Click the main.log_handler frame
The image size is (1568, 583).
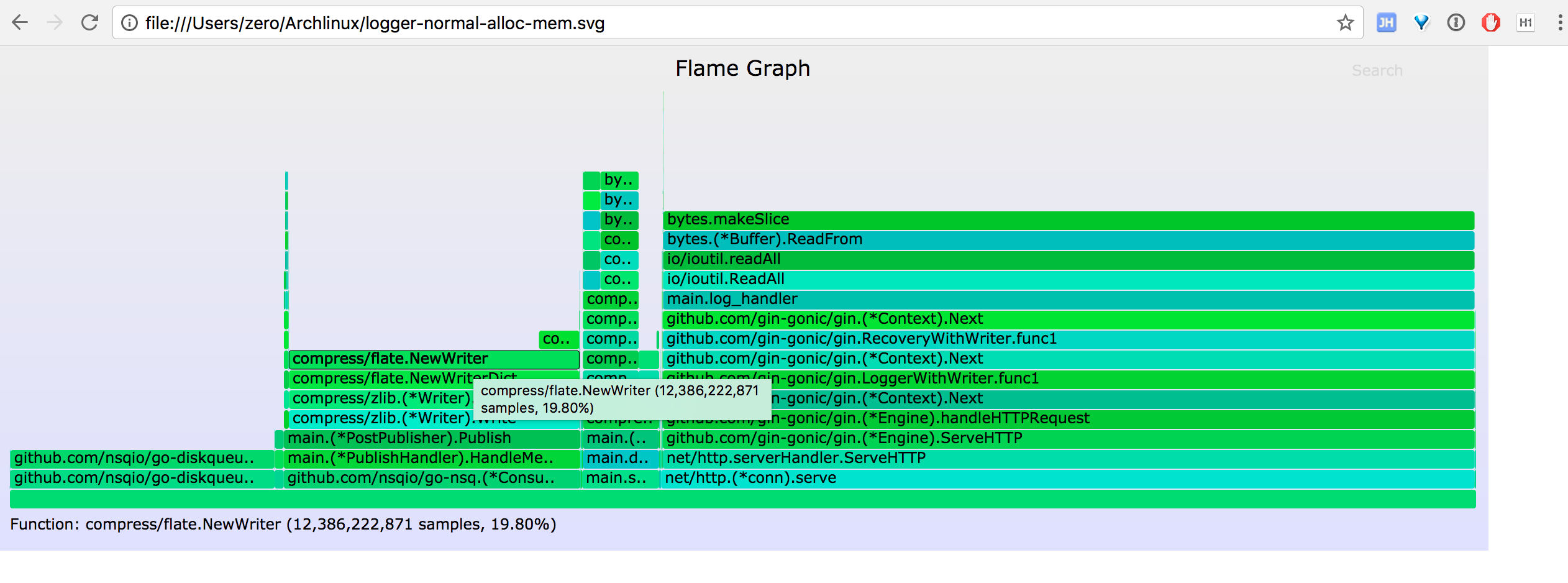[1067, 300]
